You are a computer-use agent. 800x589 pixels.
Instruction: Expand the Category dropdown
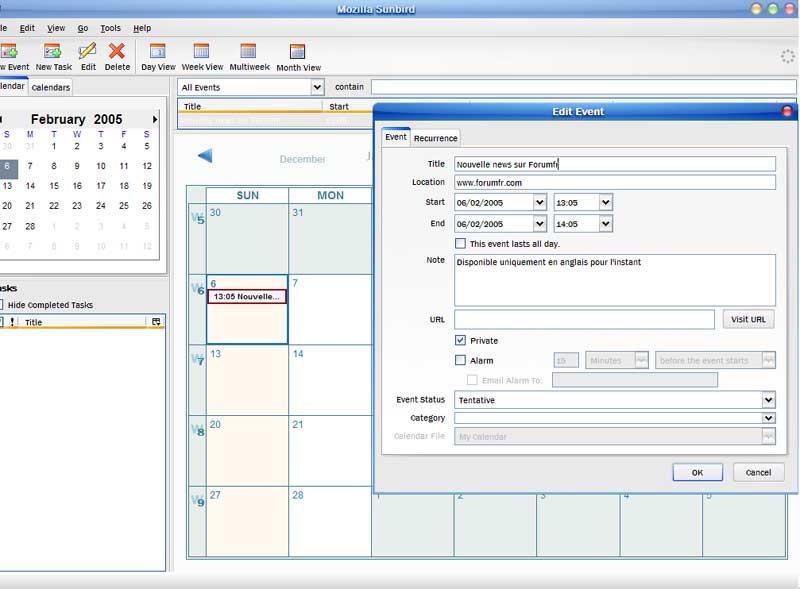(768, 418)
